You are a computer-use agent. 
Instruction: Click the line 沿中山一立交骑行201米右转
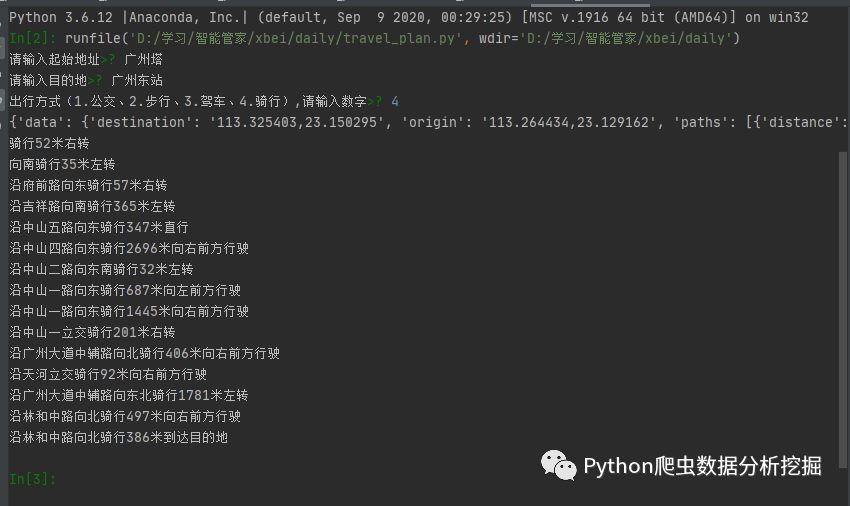92,332
